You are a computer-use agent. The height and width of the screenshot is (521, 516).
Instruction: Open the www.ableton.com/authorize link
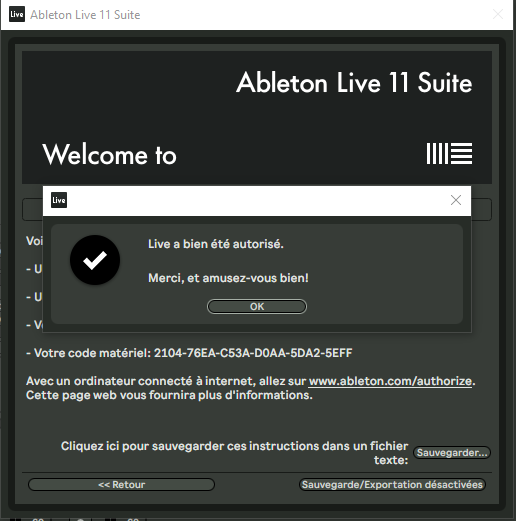390,381
